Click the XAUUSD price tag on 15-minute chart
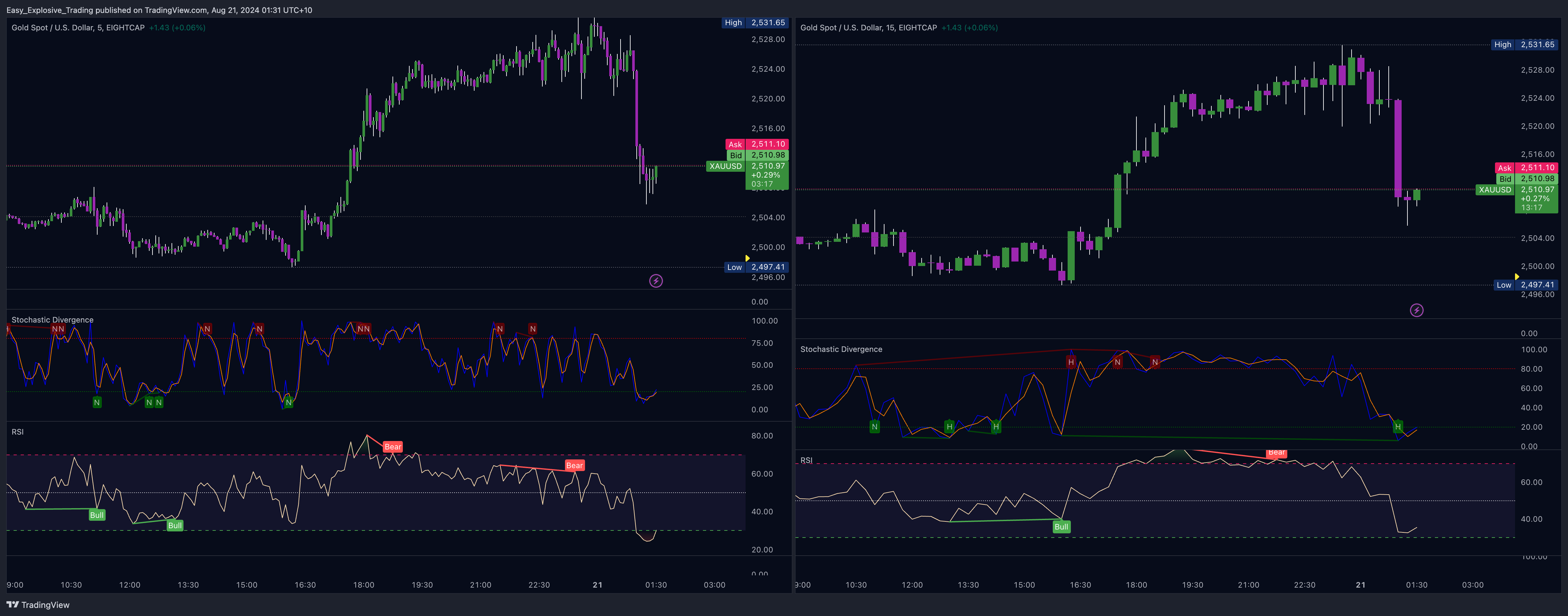1568x616 pixels. (1495, 190)
